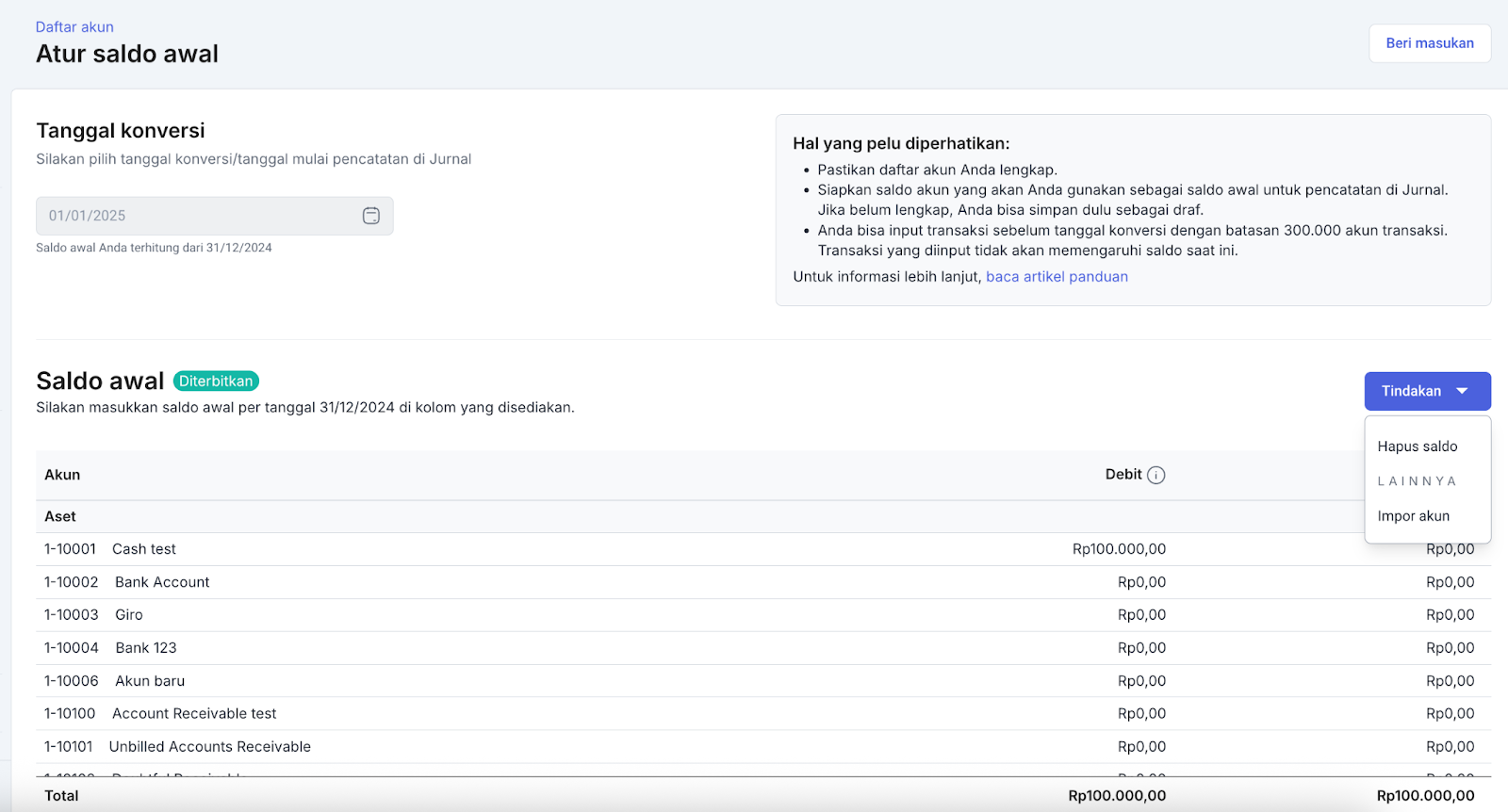Click the Debit column header
The height and width of the screenshot is (812, 1508).
pyautogui.click(x=1123, y=475)
